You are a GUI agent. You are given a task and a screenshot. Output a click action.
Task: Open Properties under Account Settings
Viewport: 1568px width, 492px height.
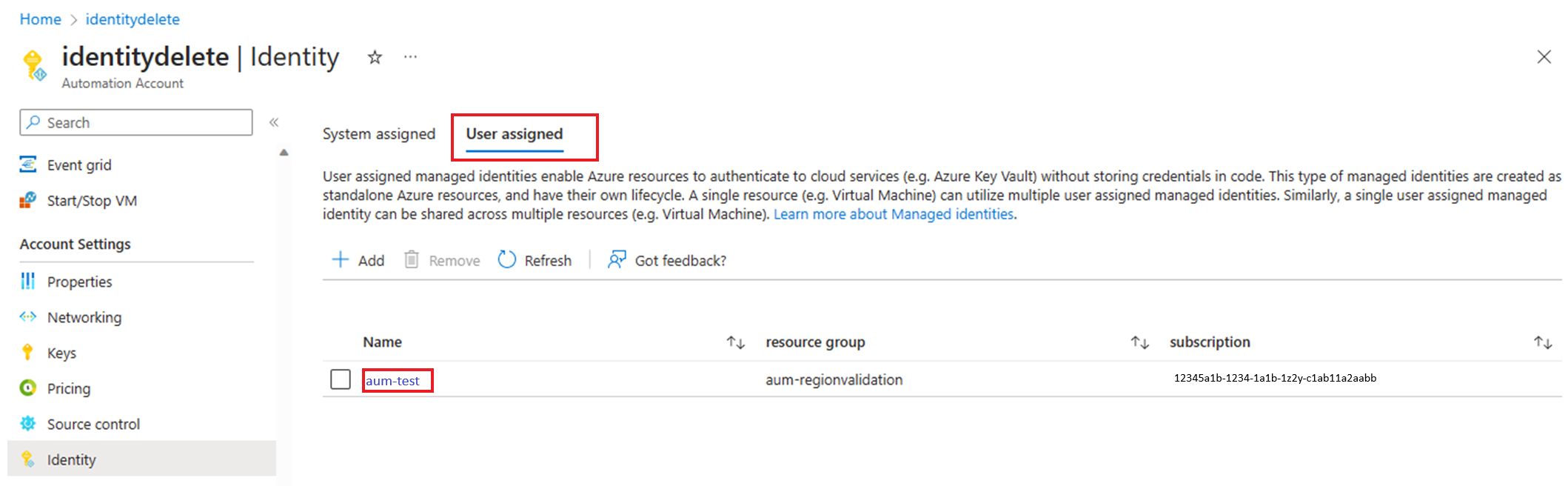[79, 282]
